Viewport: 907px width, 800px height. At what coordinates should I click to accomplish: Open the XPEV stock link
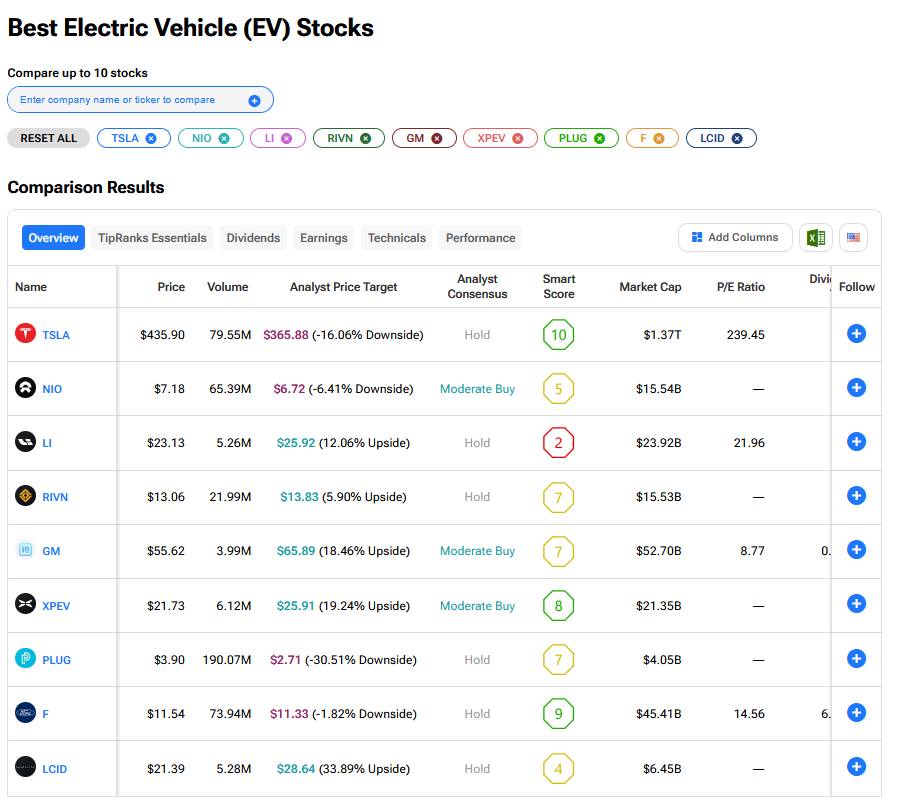pos(56,605)
